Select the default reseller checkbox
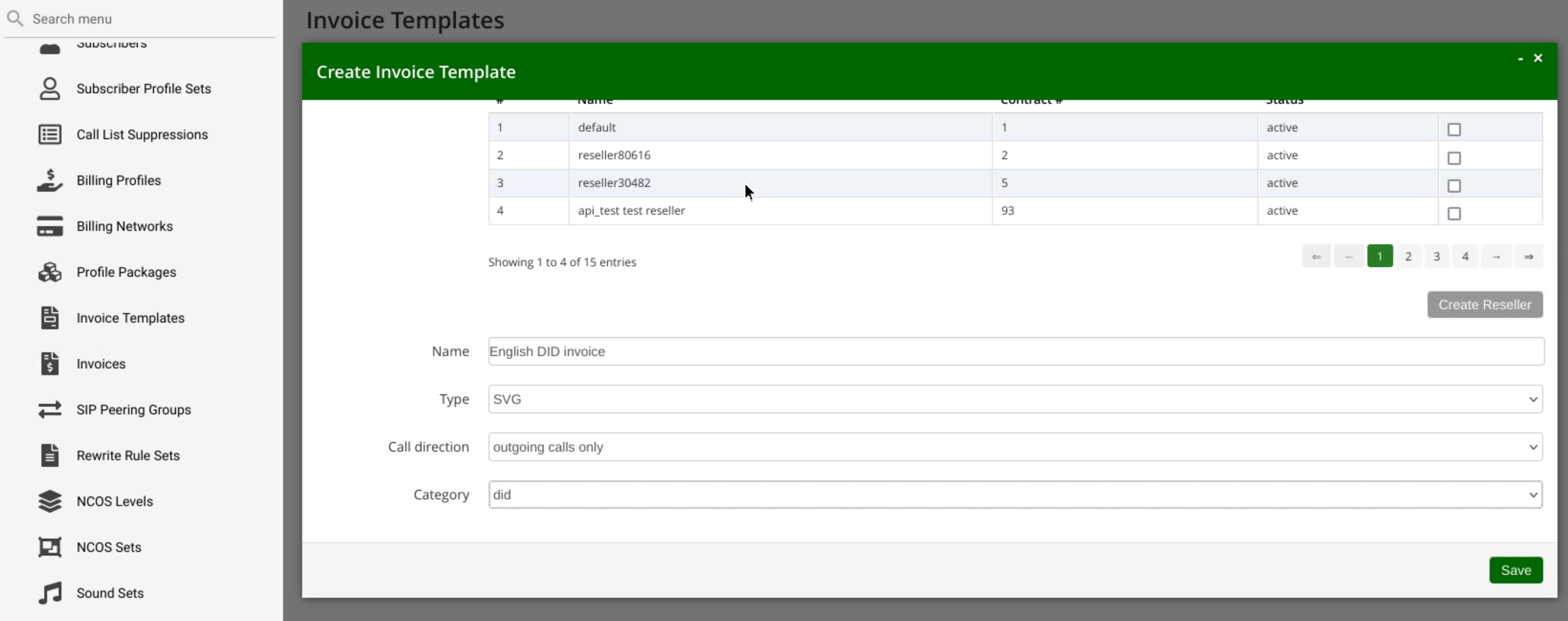 click(1454, 129)
